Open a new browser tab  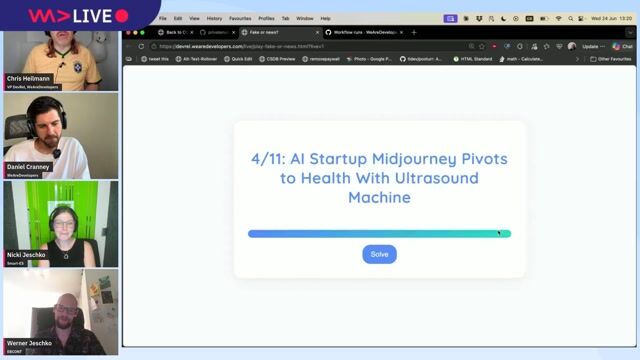[414, 32]
